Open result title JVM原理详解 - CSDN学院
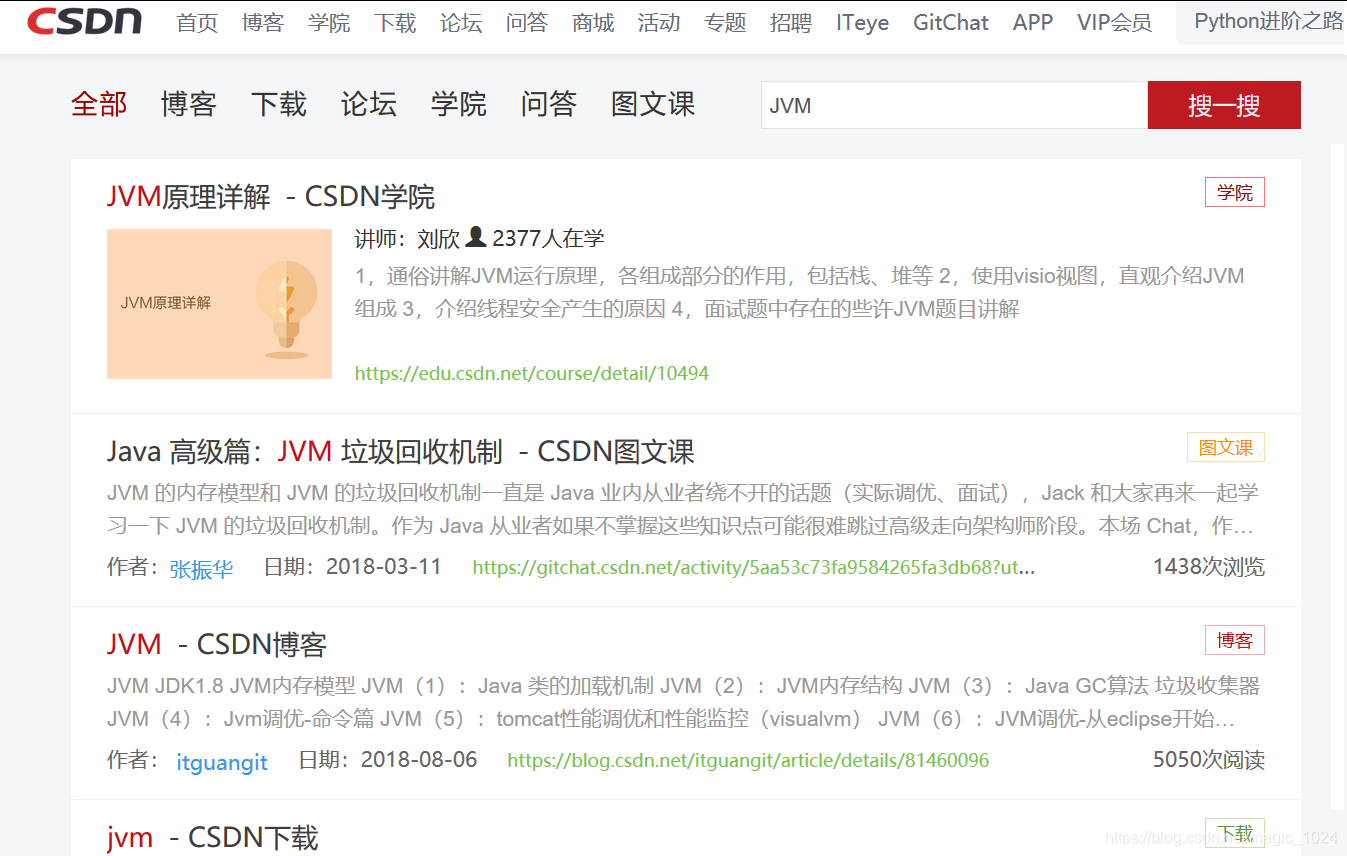Screen dimensions: 1347x856 coord(271,196)
